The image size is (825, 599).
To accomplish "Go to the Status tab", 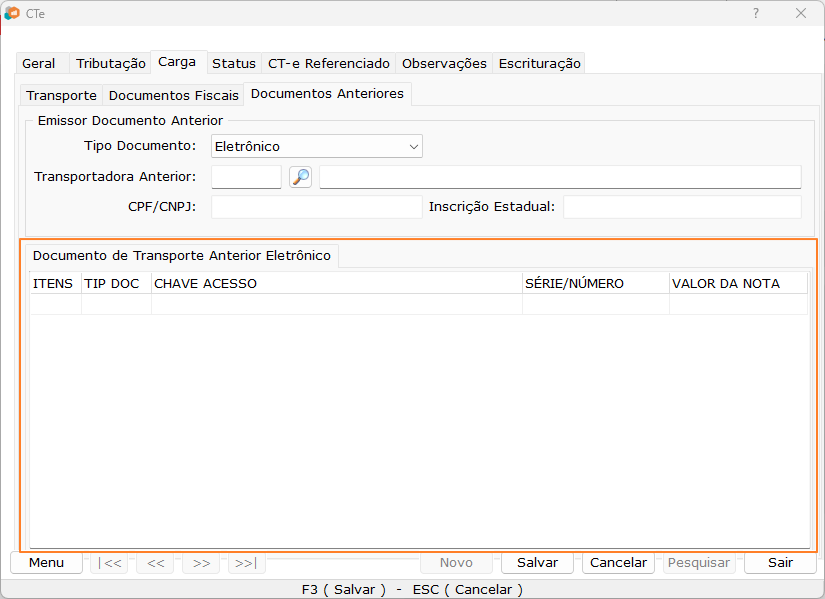I will coord(234,63).
